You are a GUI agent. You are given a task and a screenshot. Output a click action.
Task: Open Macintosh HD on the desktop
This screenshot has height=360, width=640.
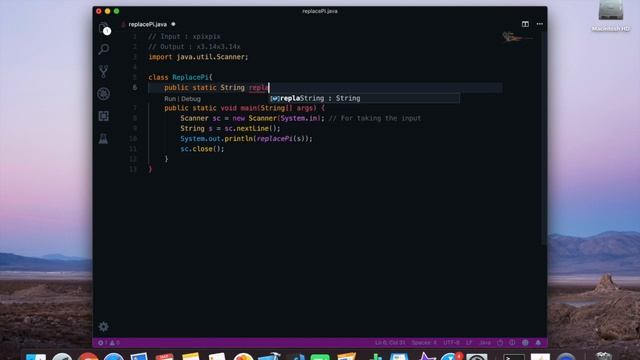(611, 16)
